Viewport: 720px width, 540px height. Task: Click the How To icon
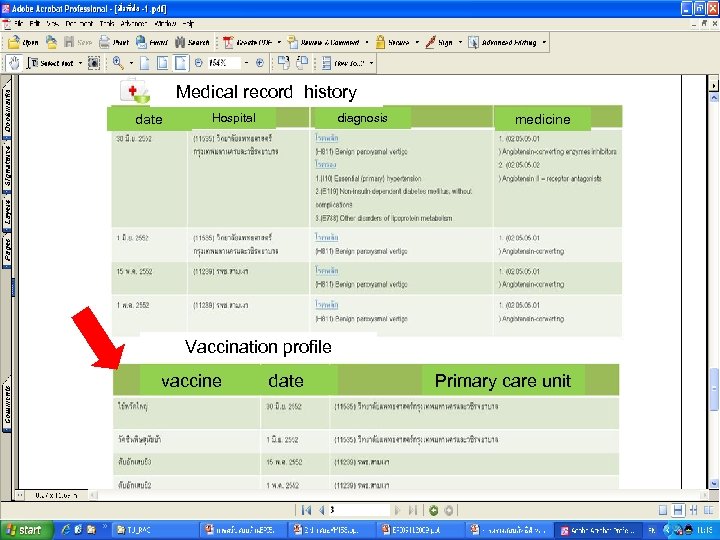tap(326, 63)
